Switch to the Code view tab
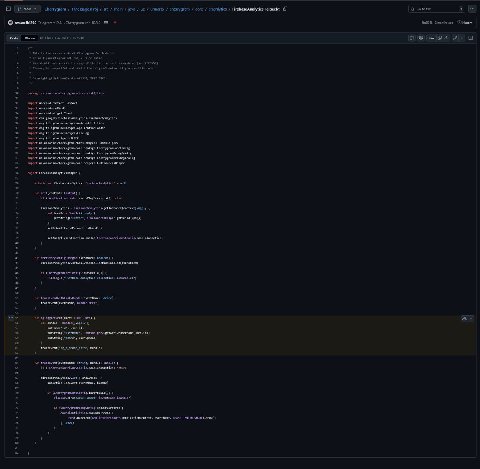Image resolution: width=480 pixels, height=469 pixels. (14, 38)
